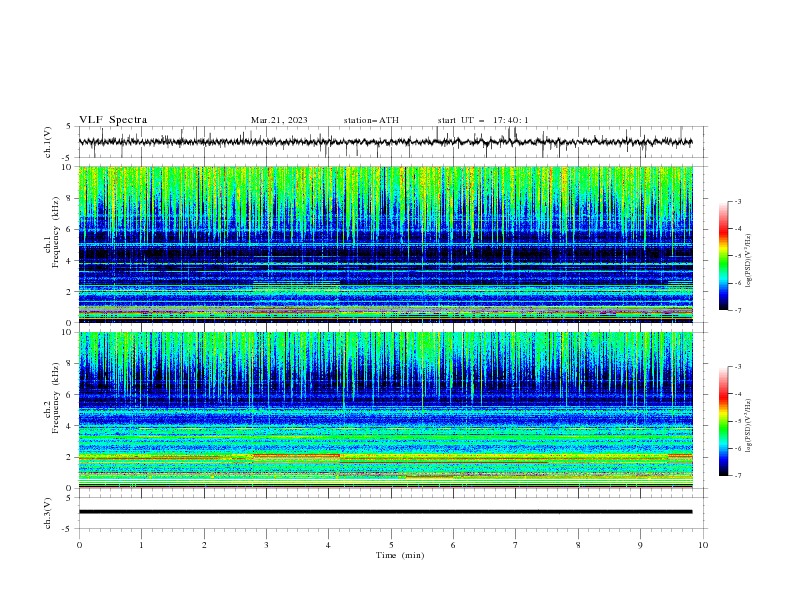Click the 'VLF Spectra' title text
The width and height of the screenshot is (792, 612).
point(113,120)
